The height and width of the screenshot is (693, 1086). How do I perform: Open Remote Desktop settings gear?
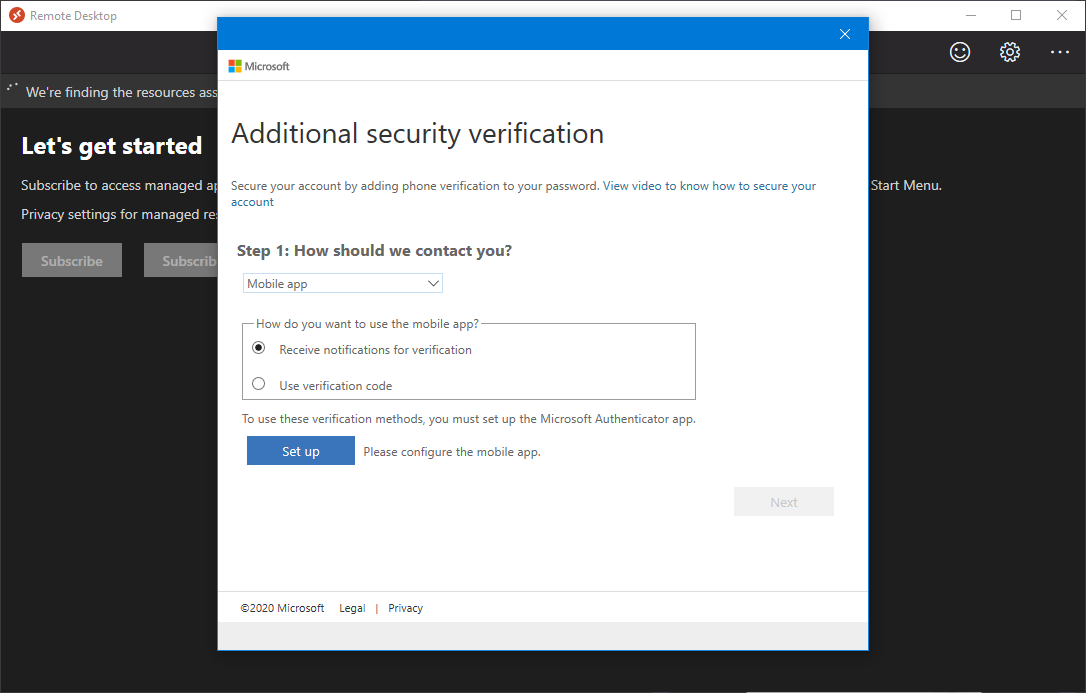[1010, 52]
